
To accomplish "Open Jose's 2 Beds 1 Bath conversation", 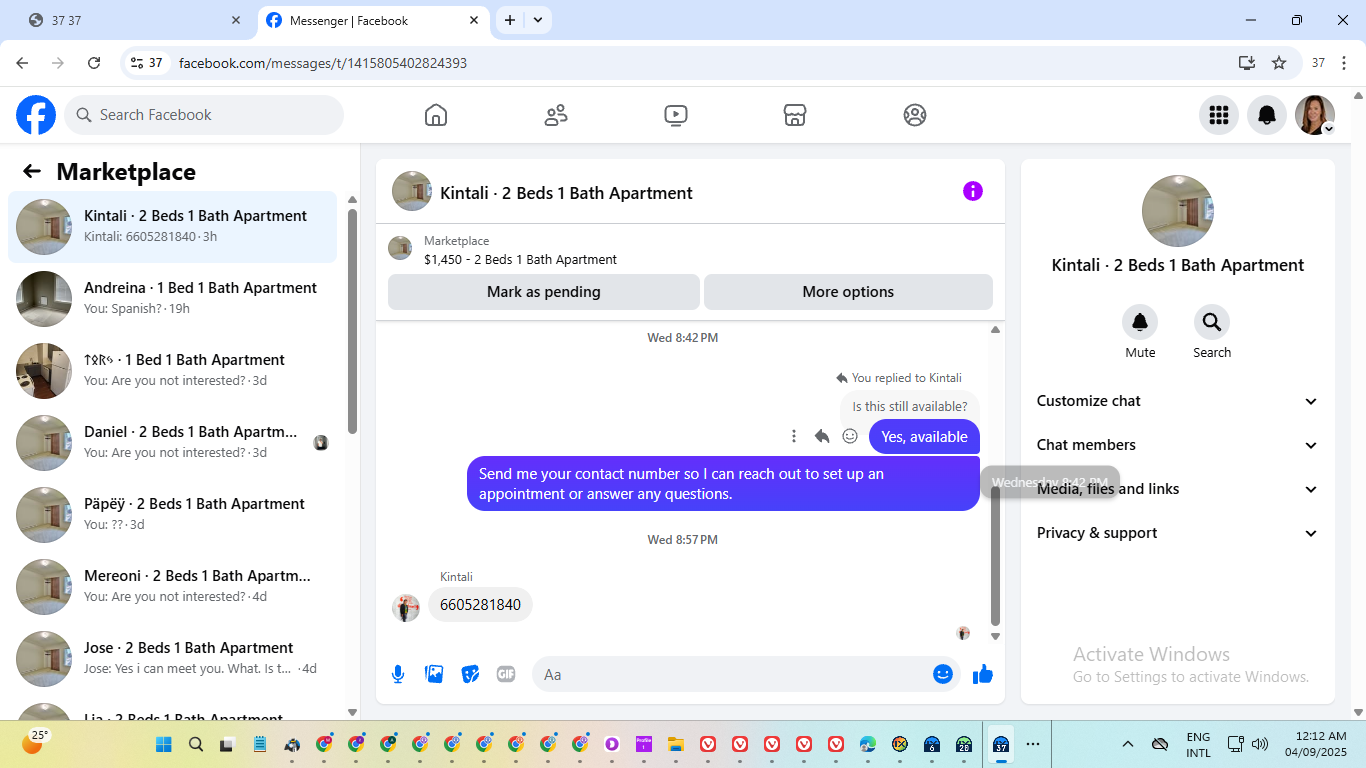I will tap(172, 659).
